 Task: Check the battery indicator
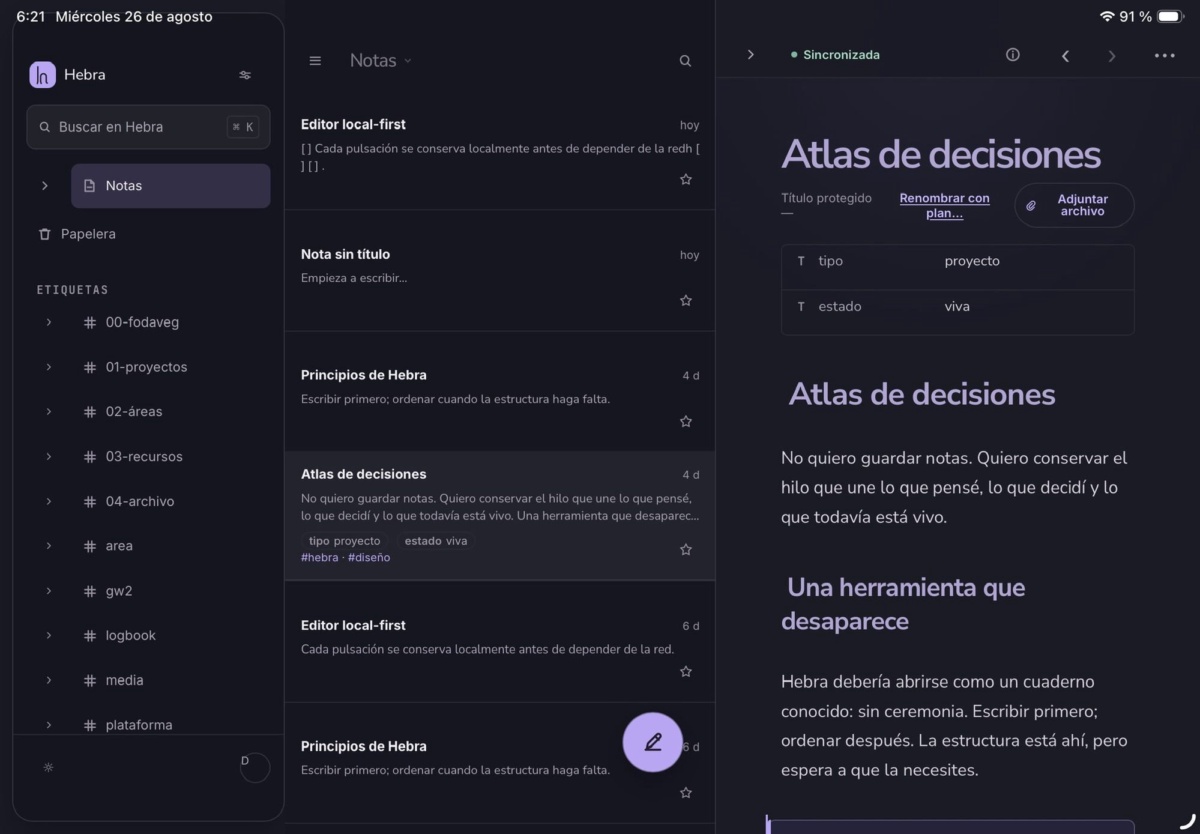coord(1169,17)
